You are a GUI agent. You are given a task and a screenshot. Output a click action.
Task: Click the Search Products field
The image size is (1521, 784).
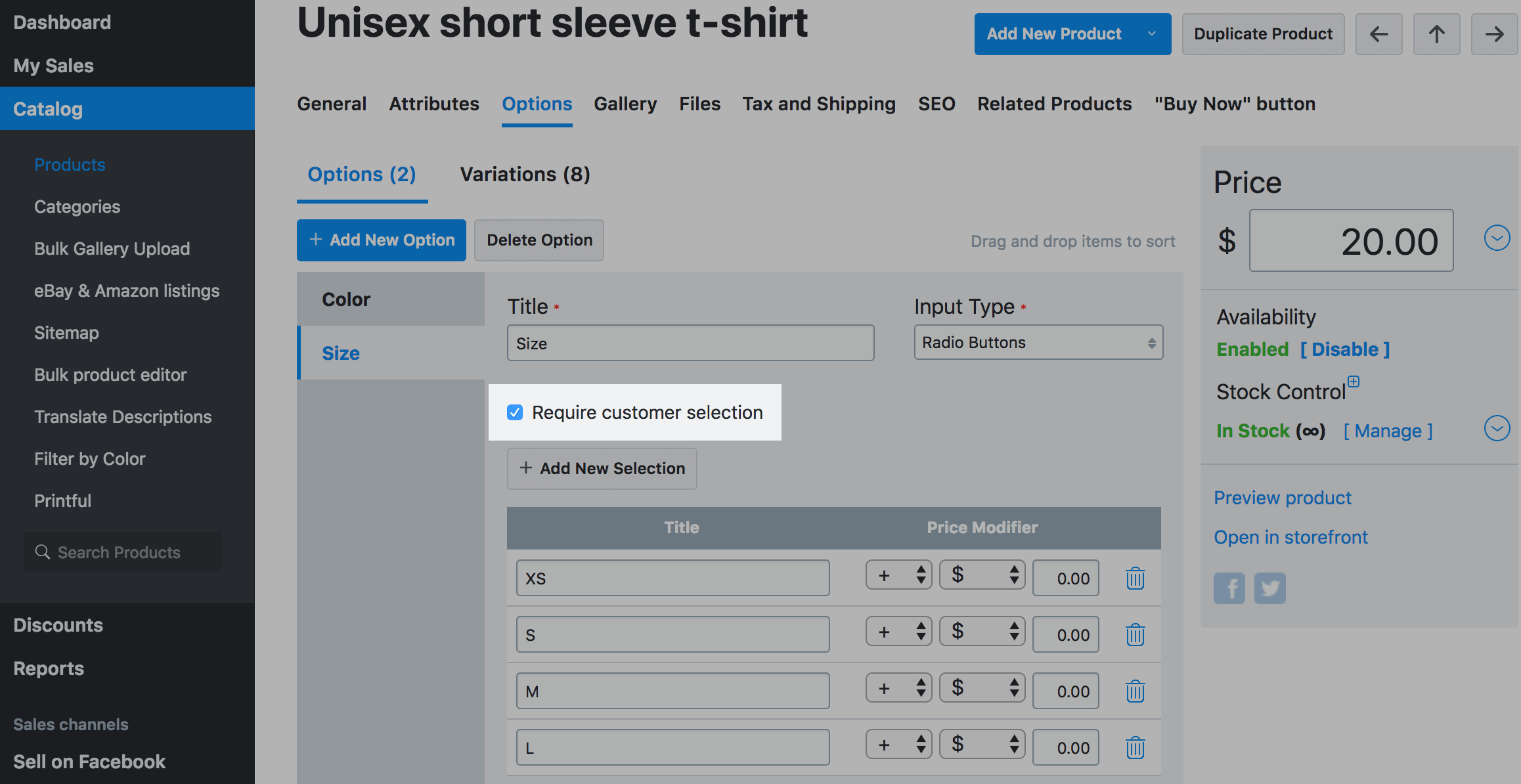[x=123, y=552]
